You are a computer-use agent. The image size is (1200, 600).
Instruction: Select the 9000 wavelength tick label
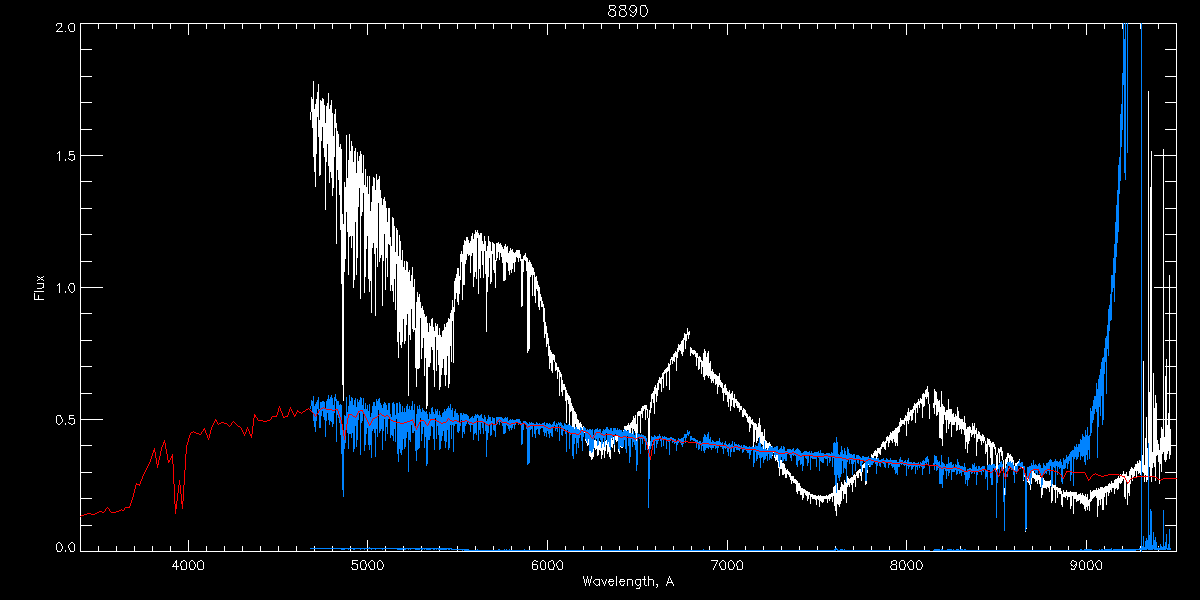point(1087,565)
